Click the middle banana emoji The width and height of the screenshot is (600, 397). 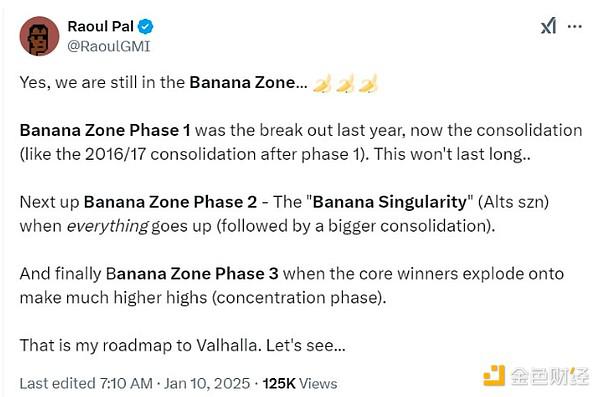(345, 83)
